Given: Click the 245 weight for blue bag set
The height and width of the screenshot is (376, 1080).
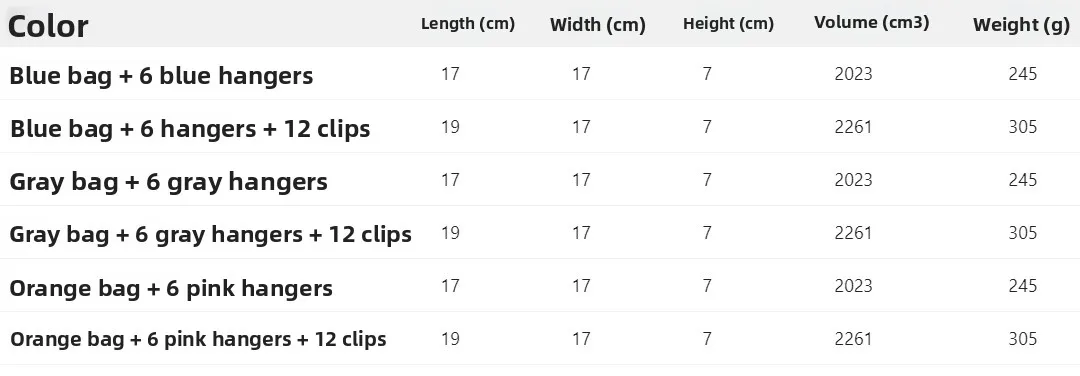Looking at the screenshot, I should [1022, 74].
